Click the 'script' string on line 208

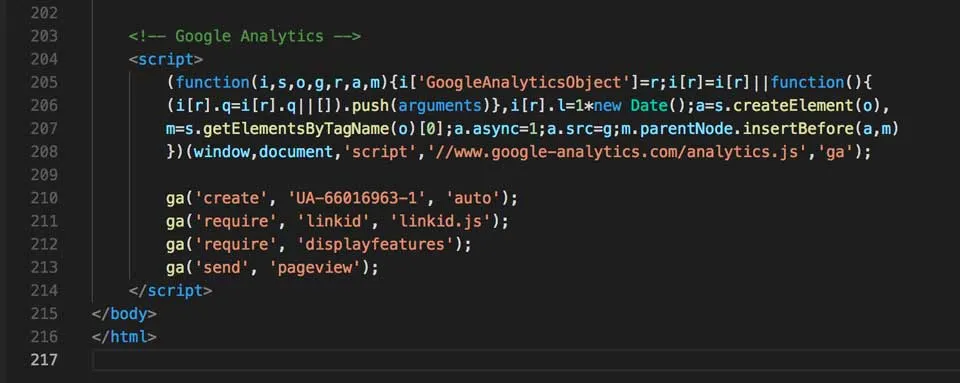(x=380, y=152)
